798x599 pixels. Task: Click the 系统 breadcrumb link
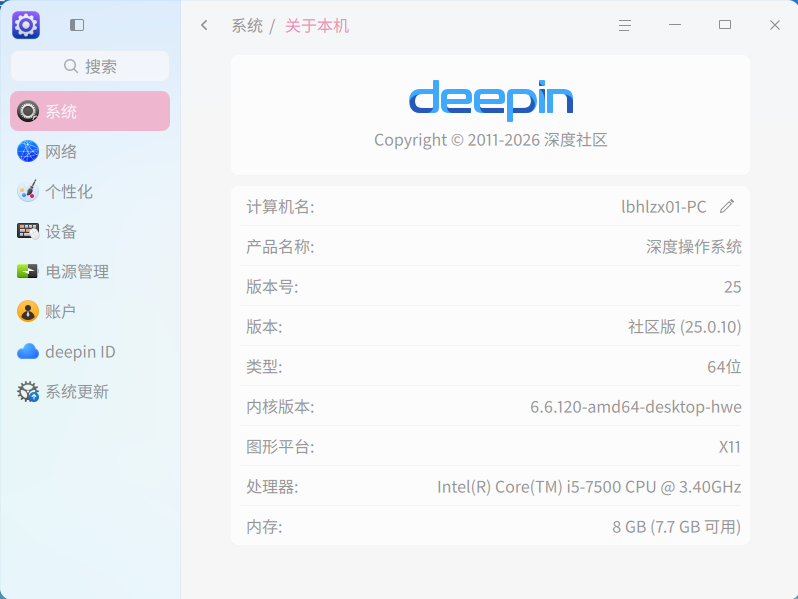coord(247,25)
